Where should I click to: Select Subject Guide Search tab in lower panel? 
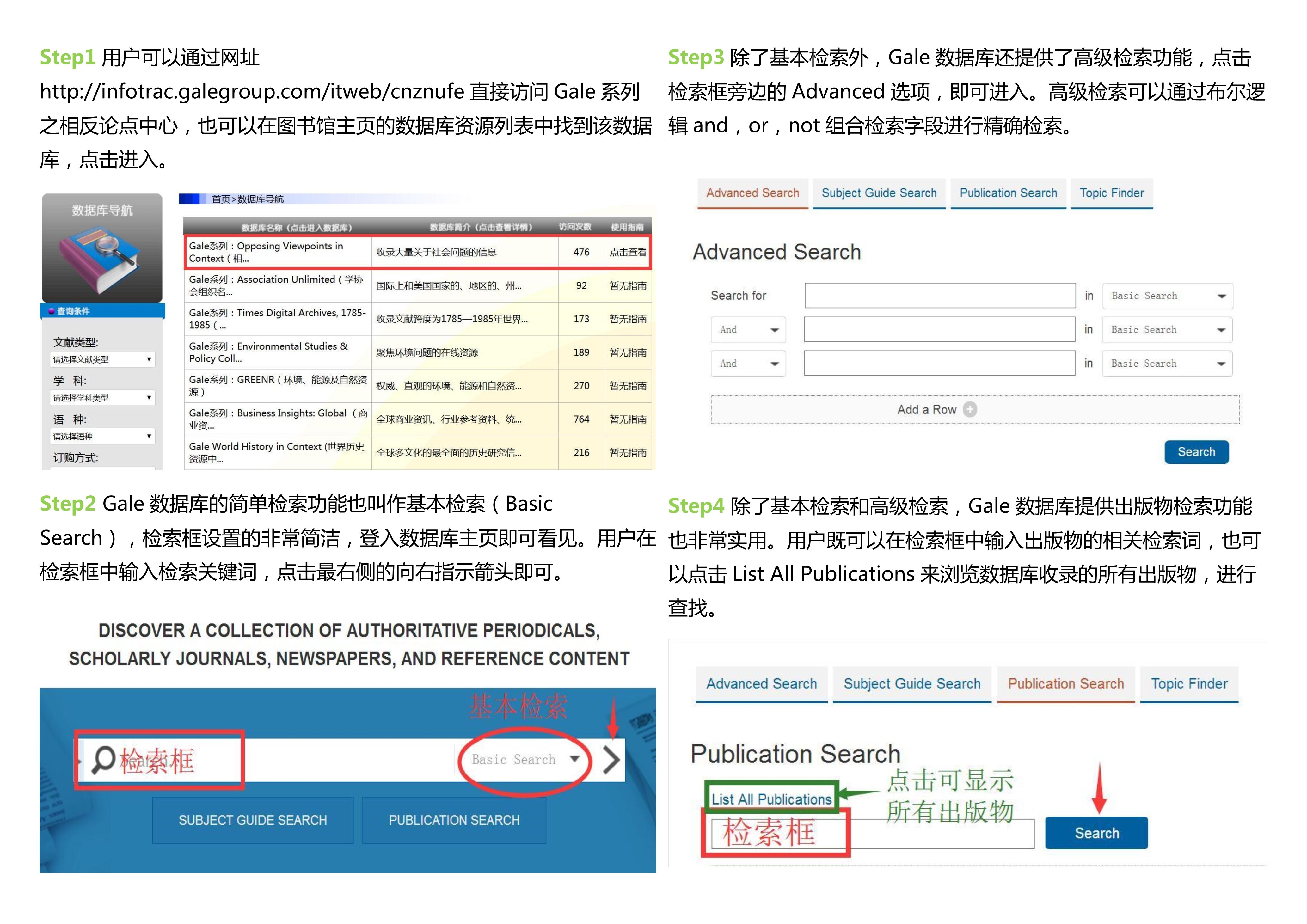[x=912, y=684]
